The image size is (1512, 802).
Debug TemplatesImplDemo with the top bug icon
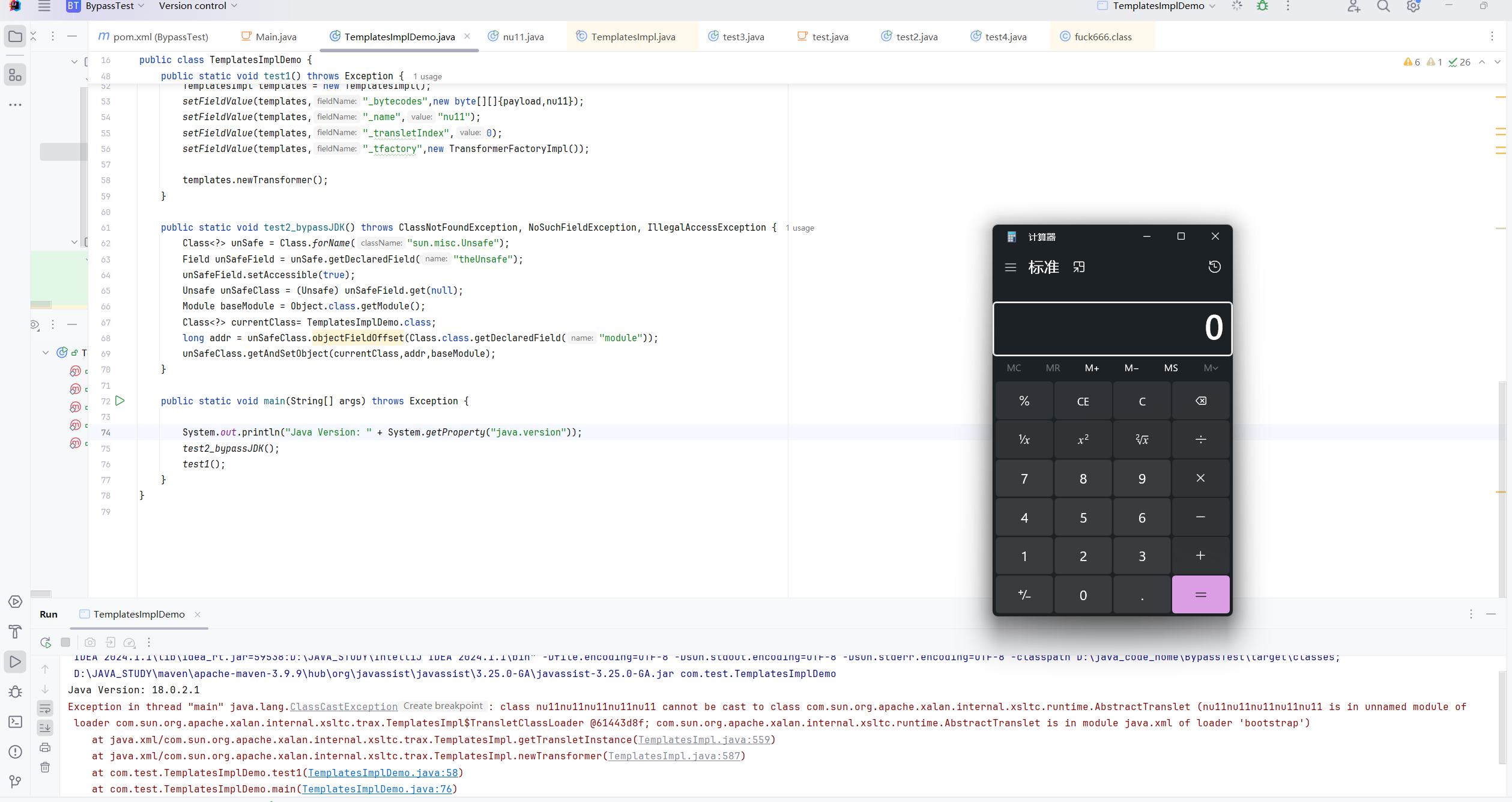point(1263,6)
